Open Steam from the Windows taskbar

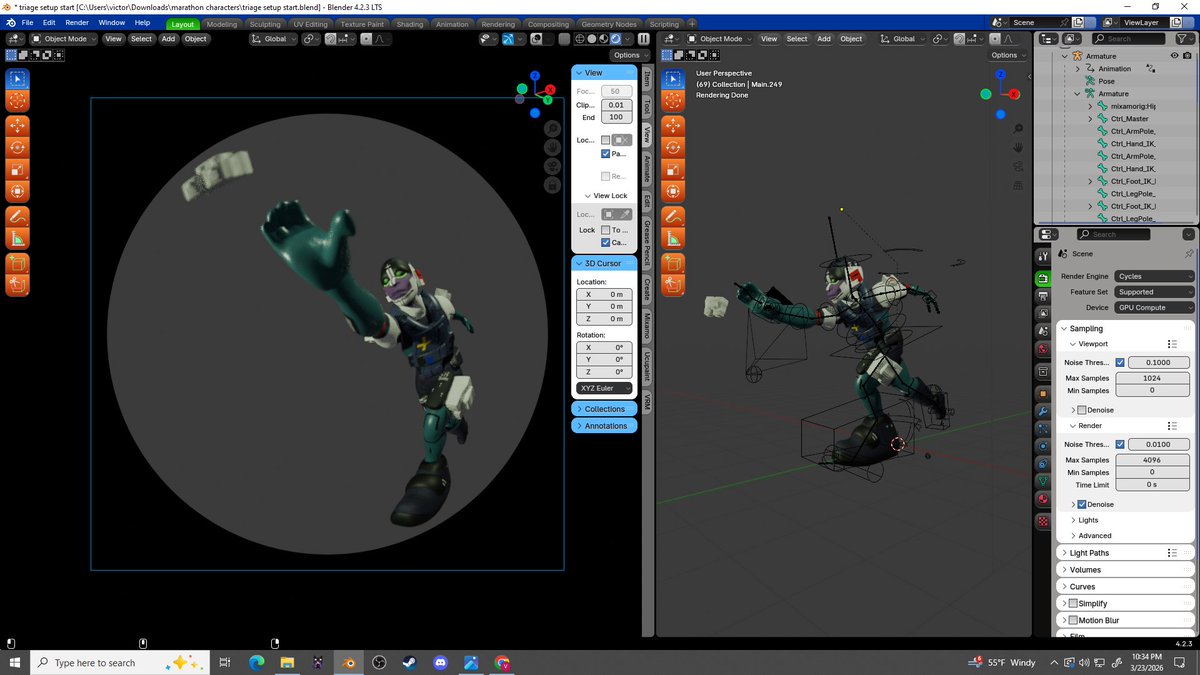tap(410, 662)
